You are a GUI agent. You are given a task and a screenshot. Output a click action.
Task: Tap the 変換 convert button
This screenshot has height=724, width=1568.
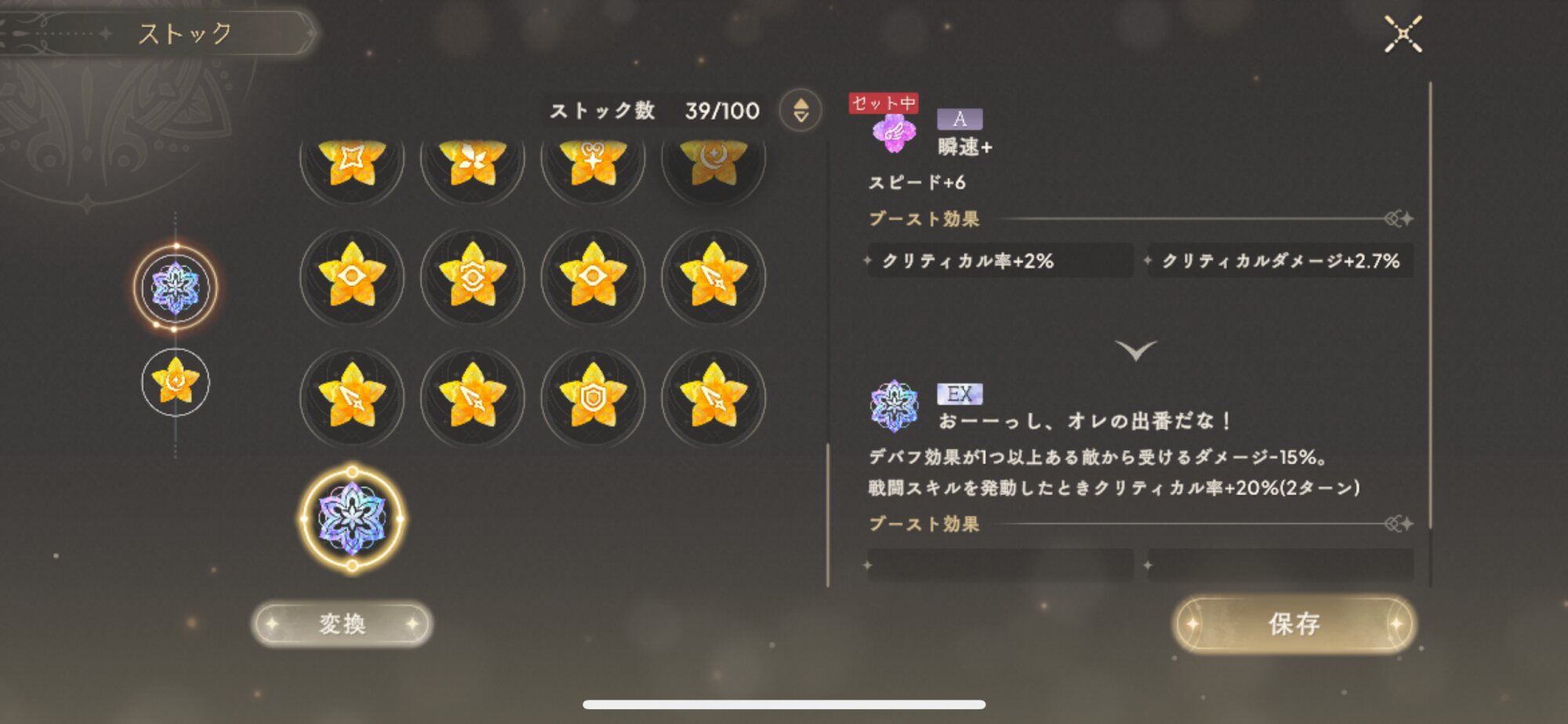tap(343, 624)
